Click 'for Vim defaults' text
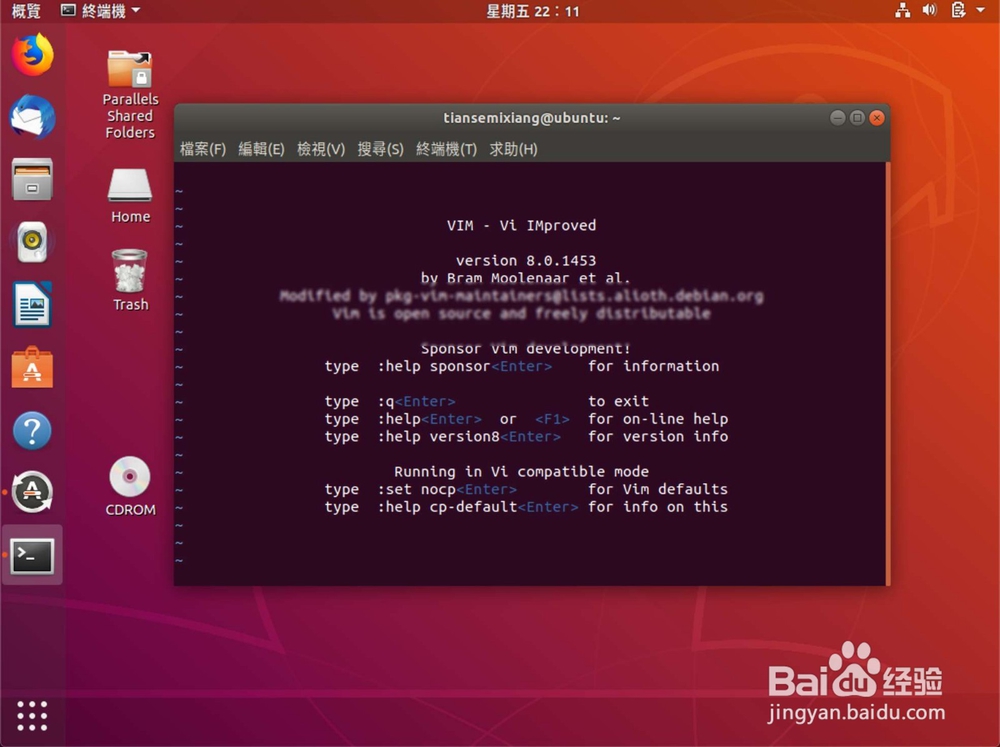This screenshot has height=747, width=1000. point(658,489)
